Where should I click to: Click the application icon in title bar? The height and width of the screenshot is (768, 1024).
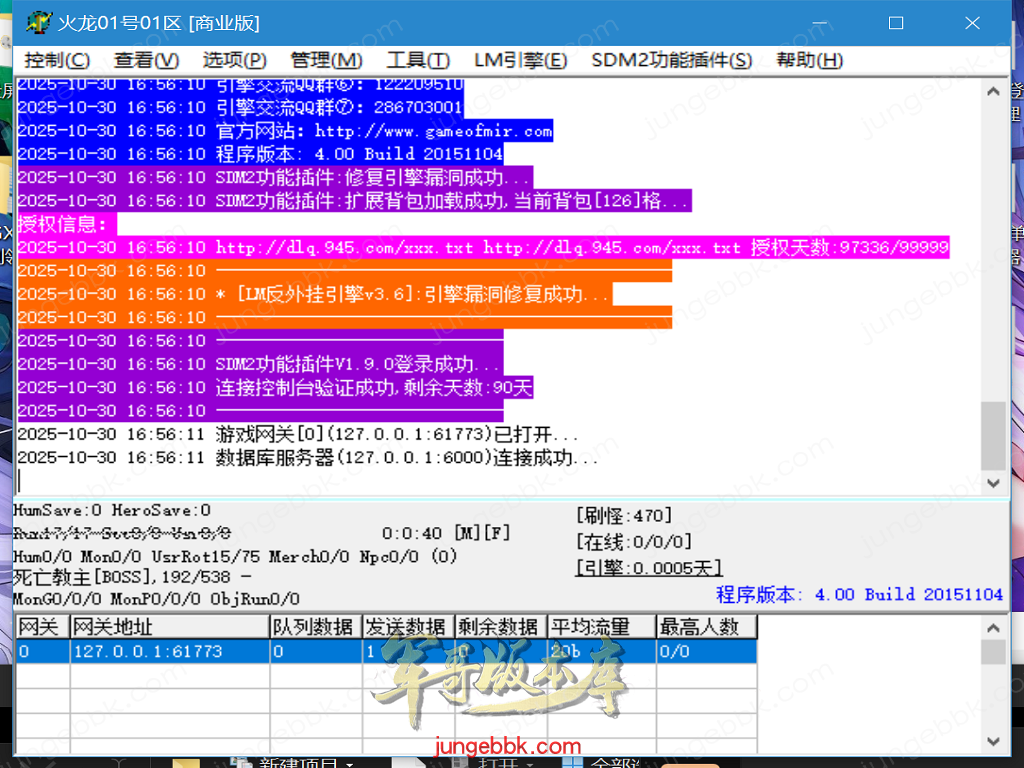click(x=38, y=22)
